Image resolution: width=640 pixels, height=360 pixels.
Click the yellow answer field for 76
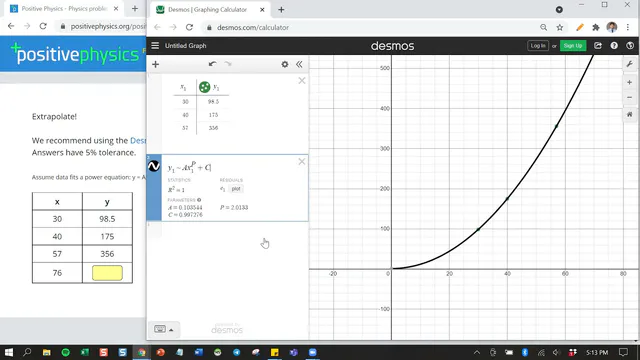(107, 273)
